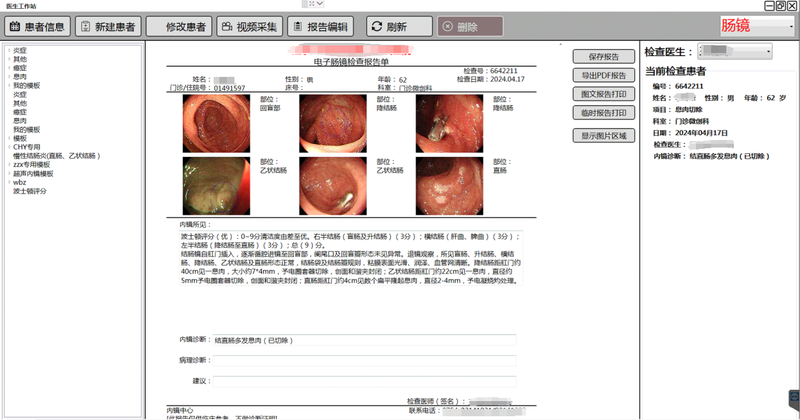
Task: Click the 编号 6642211 in the patient panel
Action: click(x=678, y=86)
